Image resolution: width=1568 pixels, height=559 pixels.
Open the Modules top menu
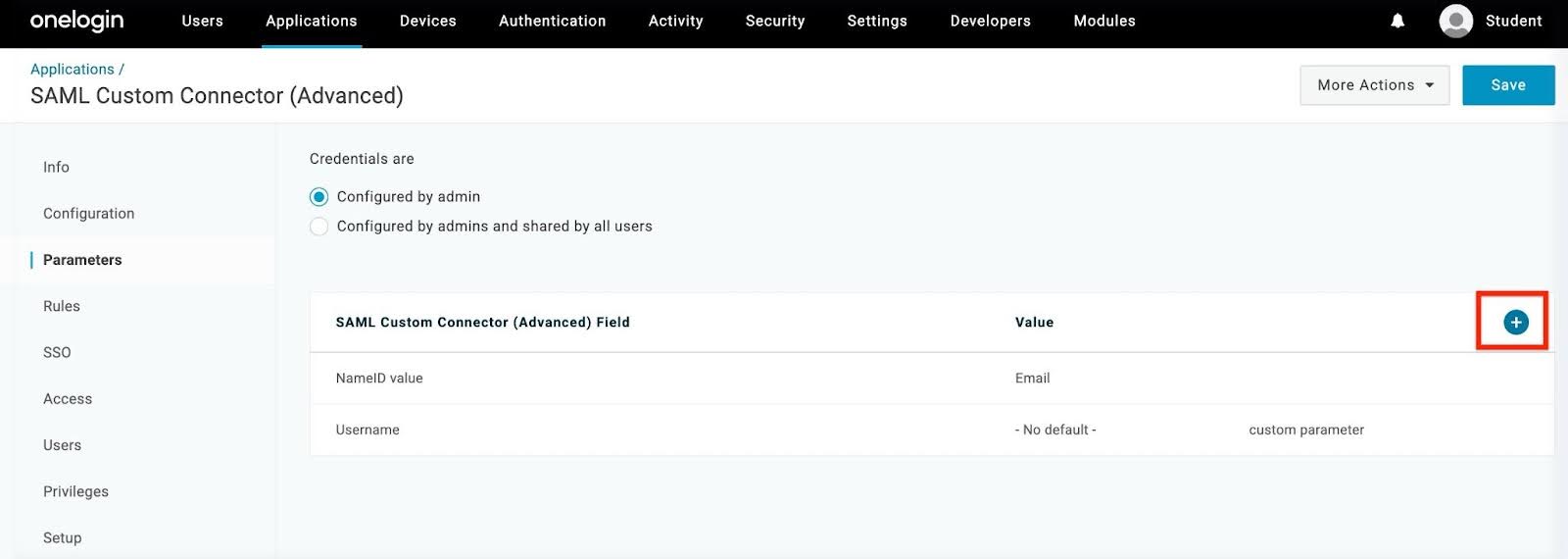(x=1104, y=21)
